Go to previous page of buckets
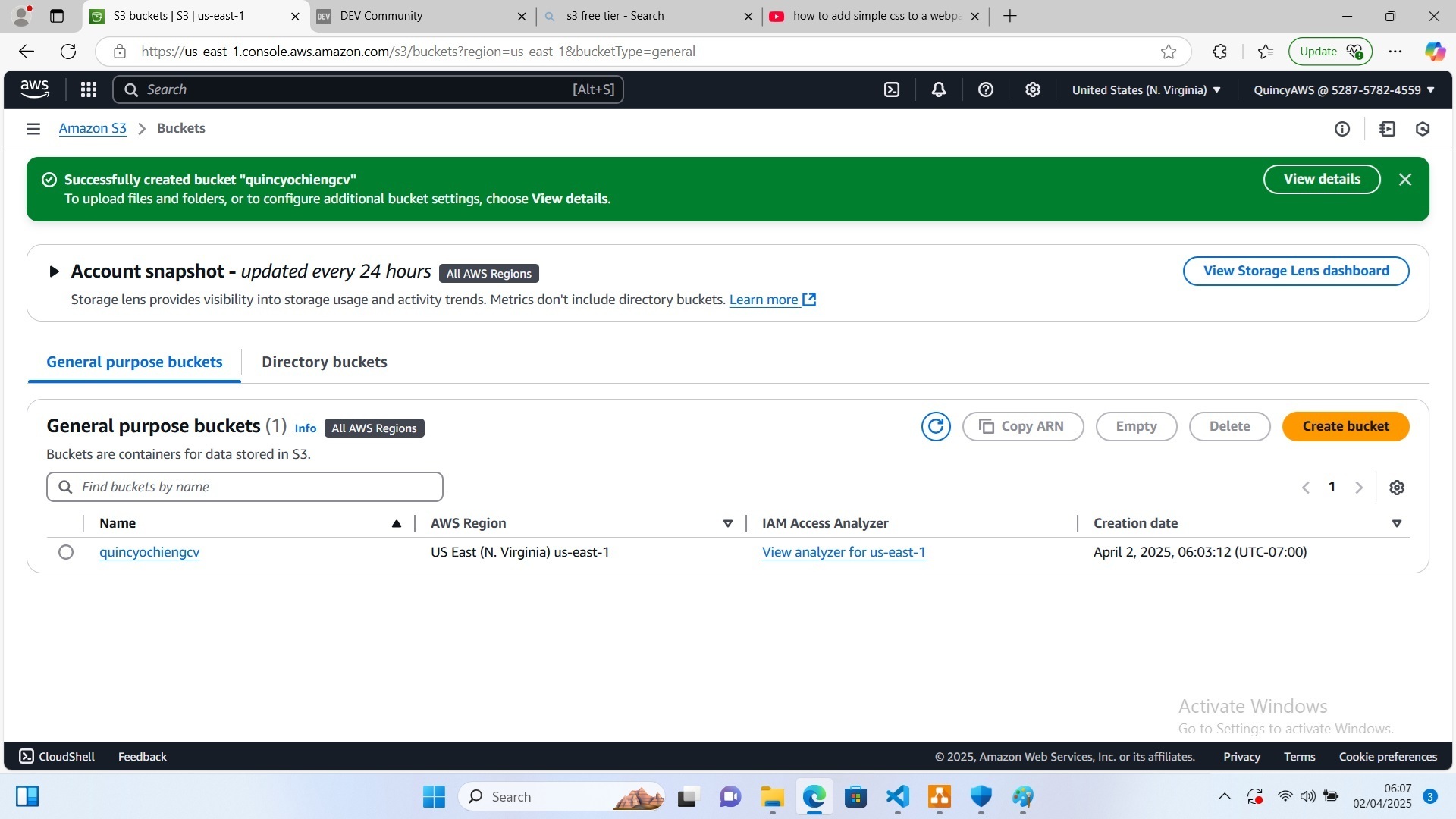Screen dimensions: 1456x819 click(x=1306, y=488)
